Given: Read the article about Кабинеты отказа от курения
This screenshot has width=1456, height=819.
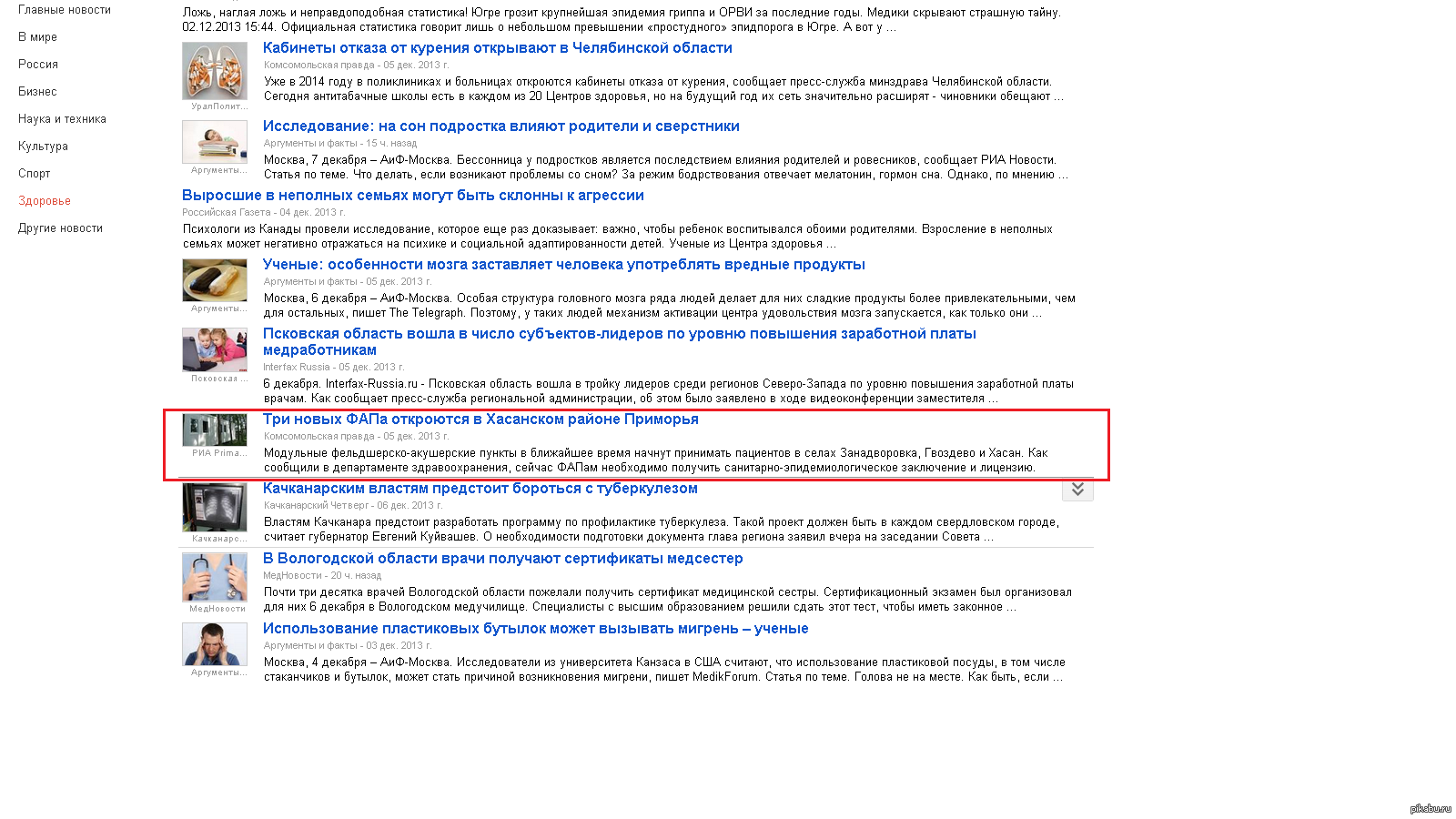Looking at the screenshot, I should [497, 48].
